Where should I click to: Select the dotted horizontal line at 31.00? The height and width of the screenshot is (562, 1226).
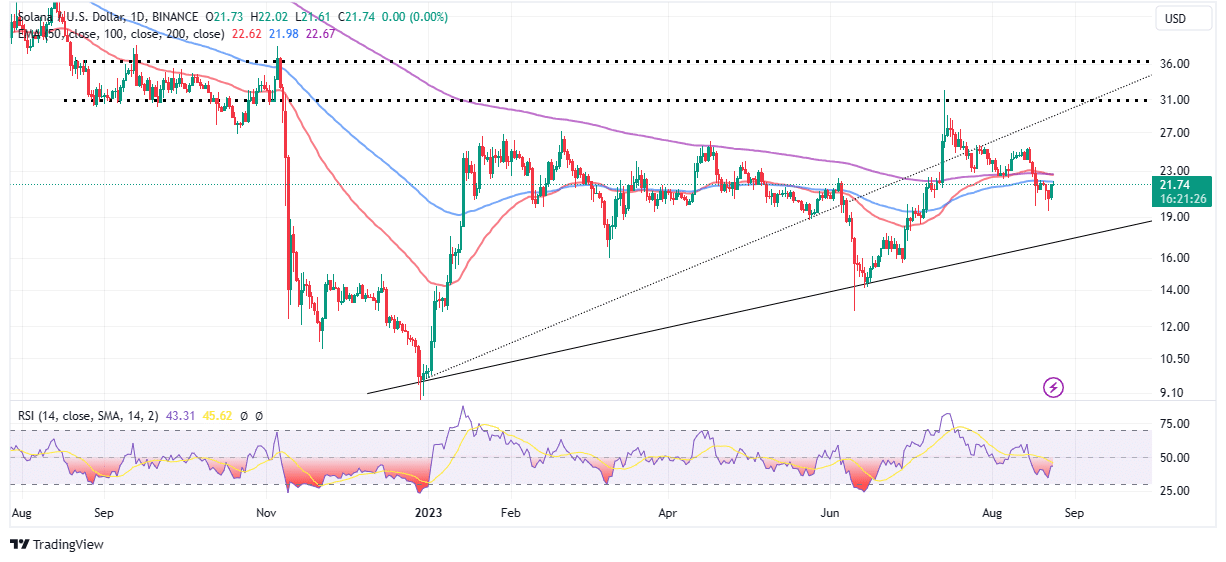[x=600, y=100]
